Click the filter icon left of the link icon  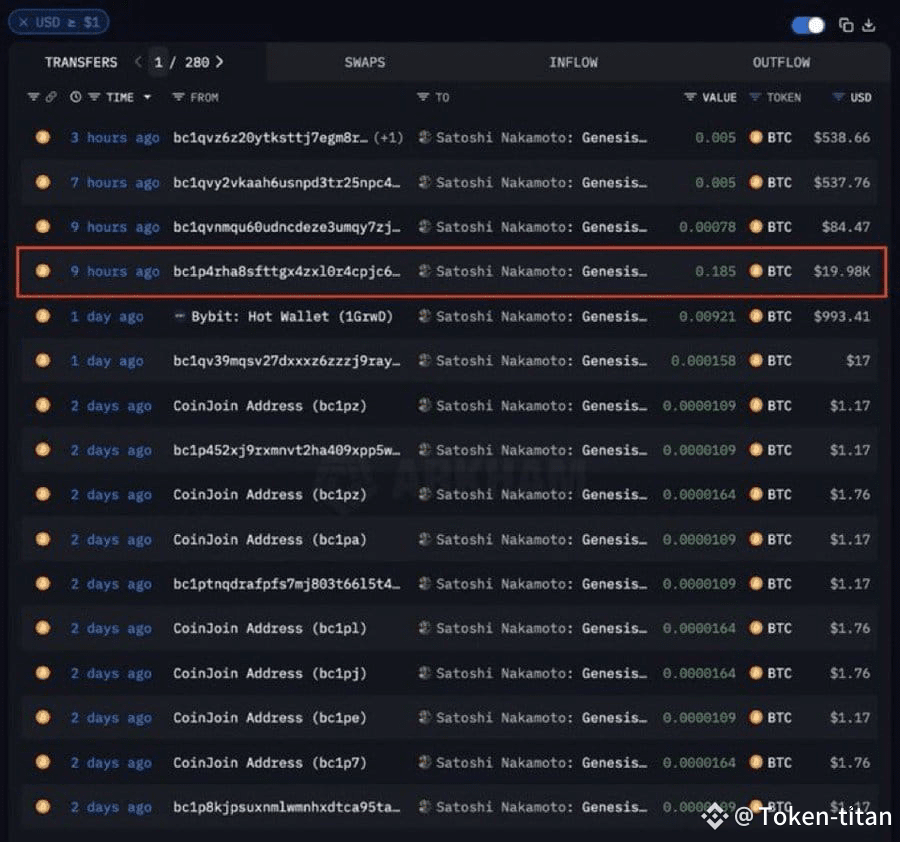33,97
